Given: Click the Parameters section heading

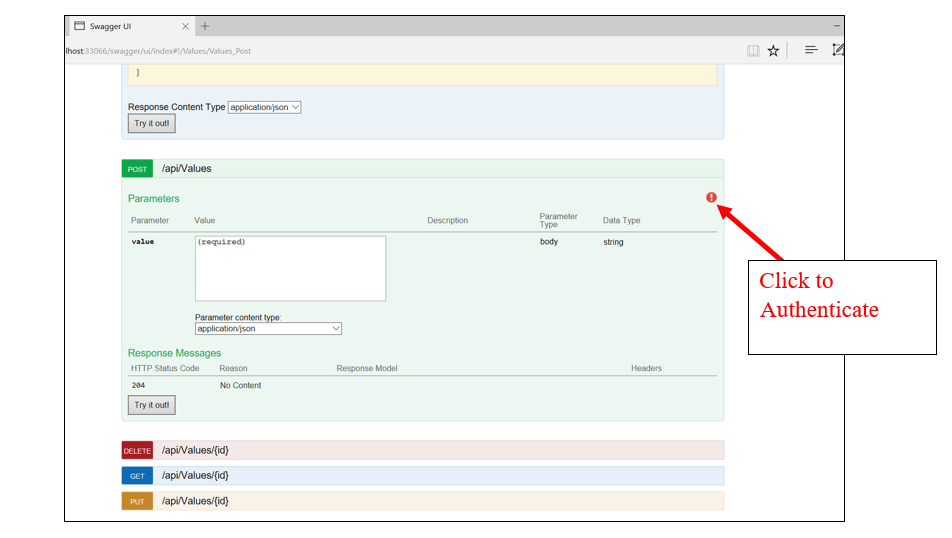Looking at the screenshot, I should 154,199.
